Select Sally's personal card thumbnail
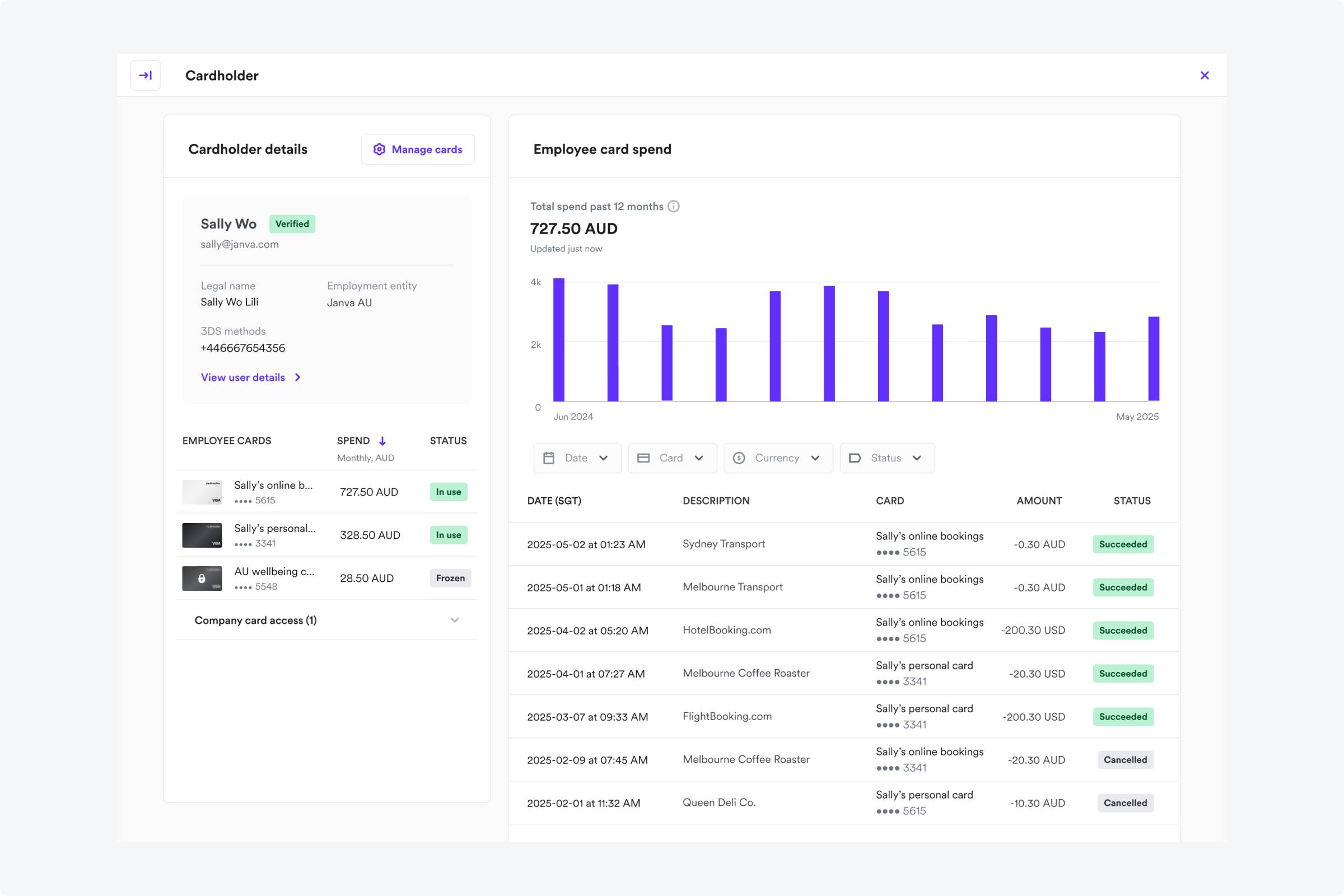 click(201, 535)
